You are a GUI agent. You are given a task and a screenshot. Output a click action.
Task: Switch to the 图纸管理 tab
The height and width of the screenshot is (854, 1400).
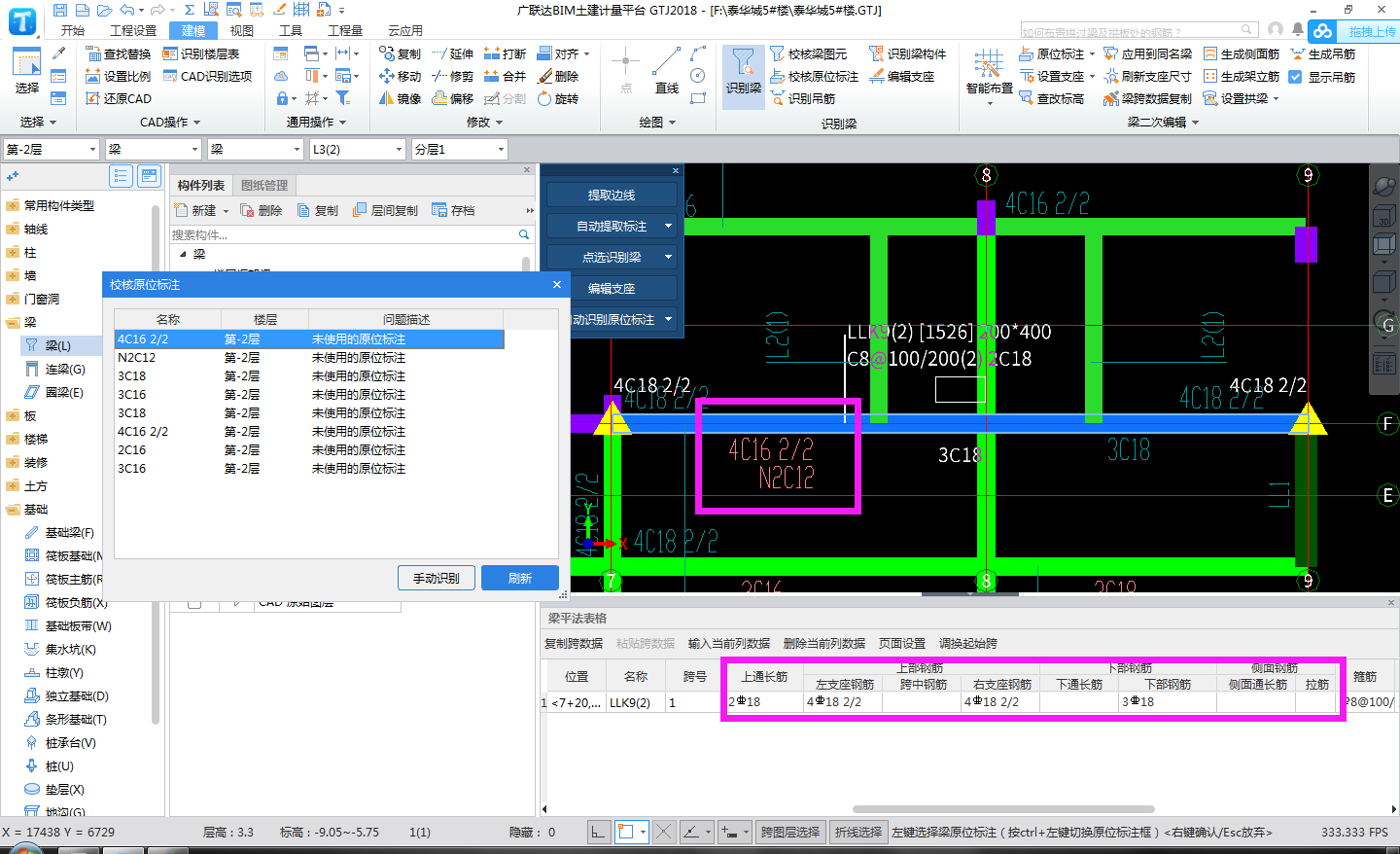pyautogui.click(x=264, y=185)
